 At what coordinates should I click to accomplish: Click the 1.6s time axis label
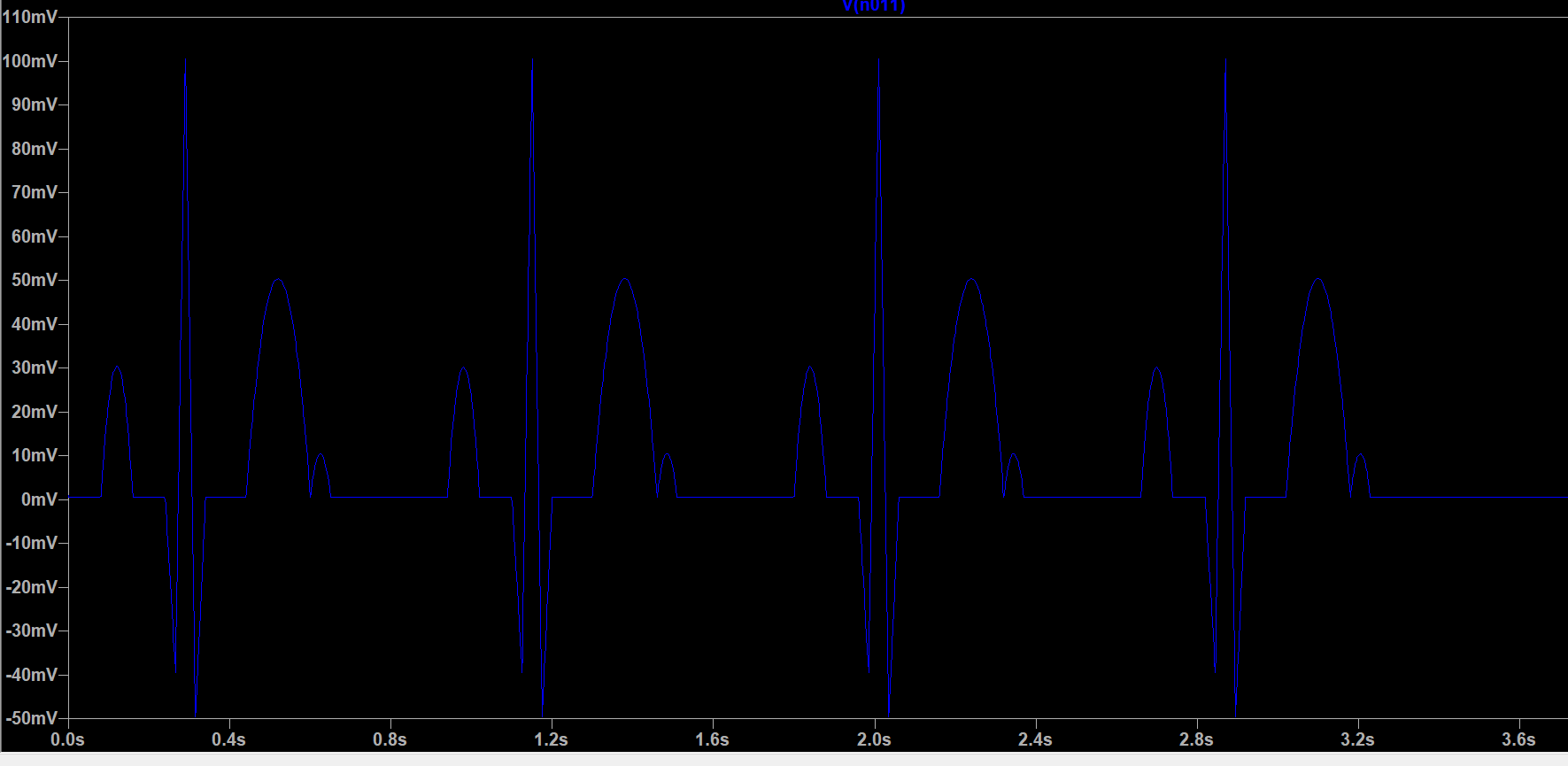(713, 739)
